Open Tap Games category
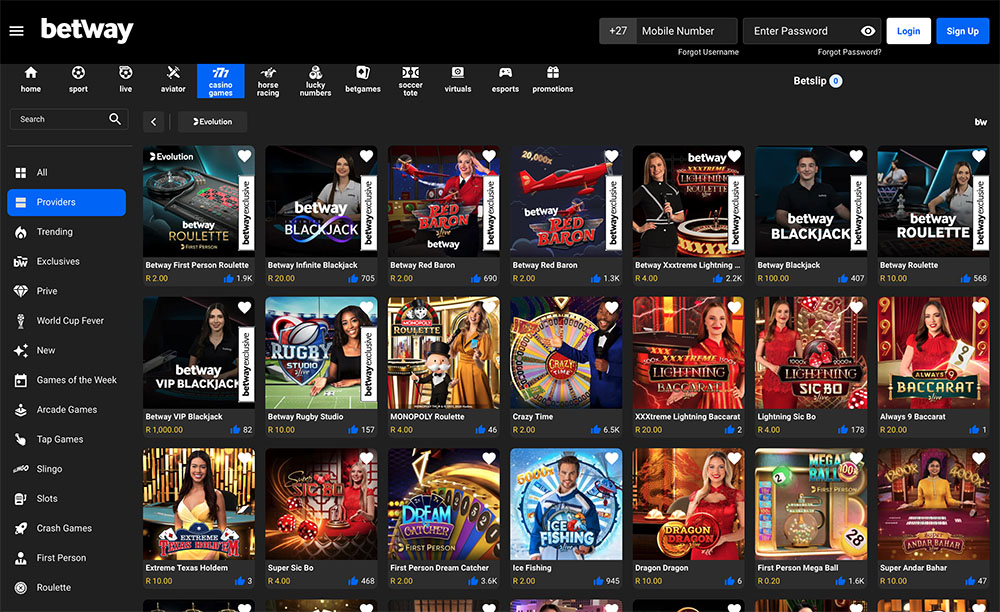Viewport: 1000px width, 612px height. click(x=66, y=439)
